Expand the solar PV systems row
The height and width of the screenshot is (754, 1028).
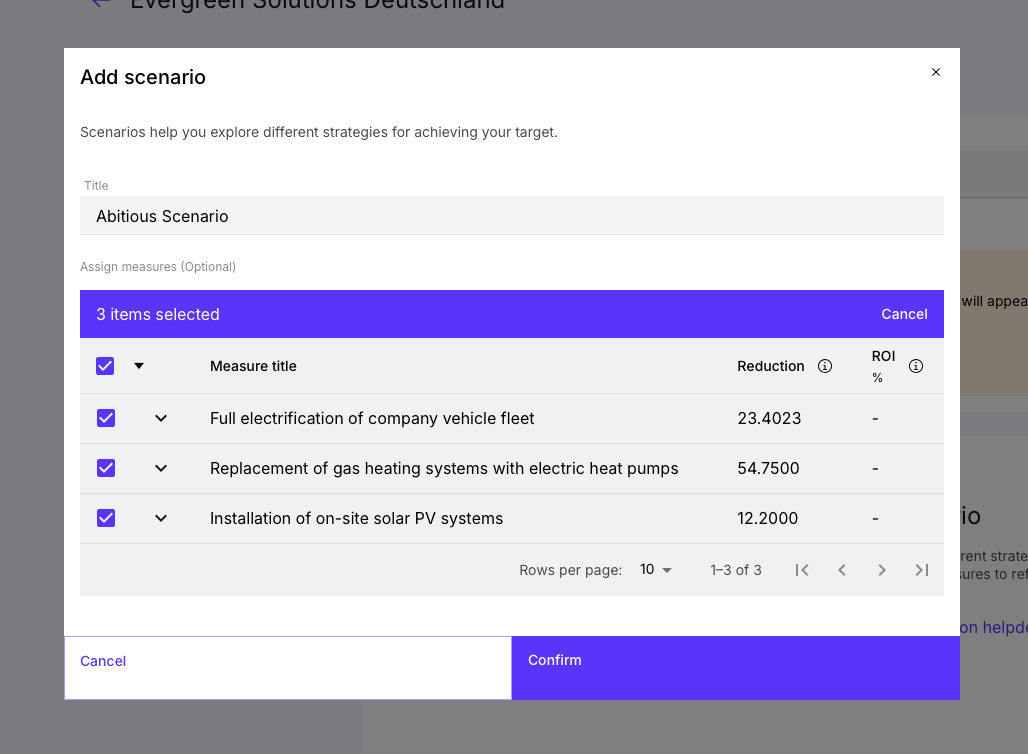[x=161, y=518]
